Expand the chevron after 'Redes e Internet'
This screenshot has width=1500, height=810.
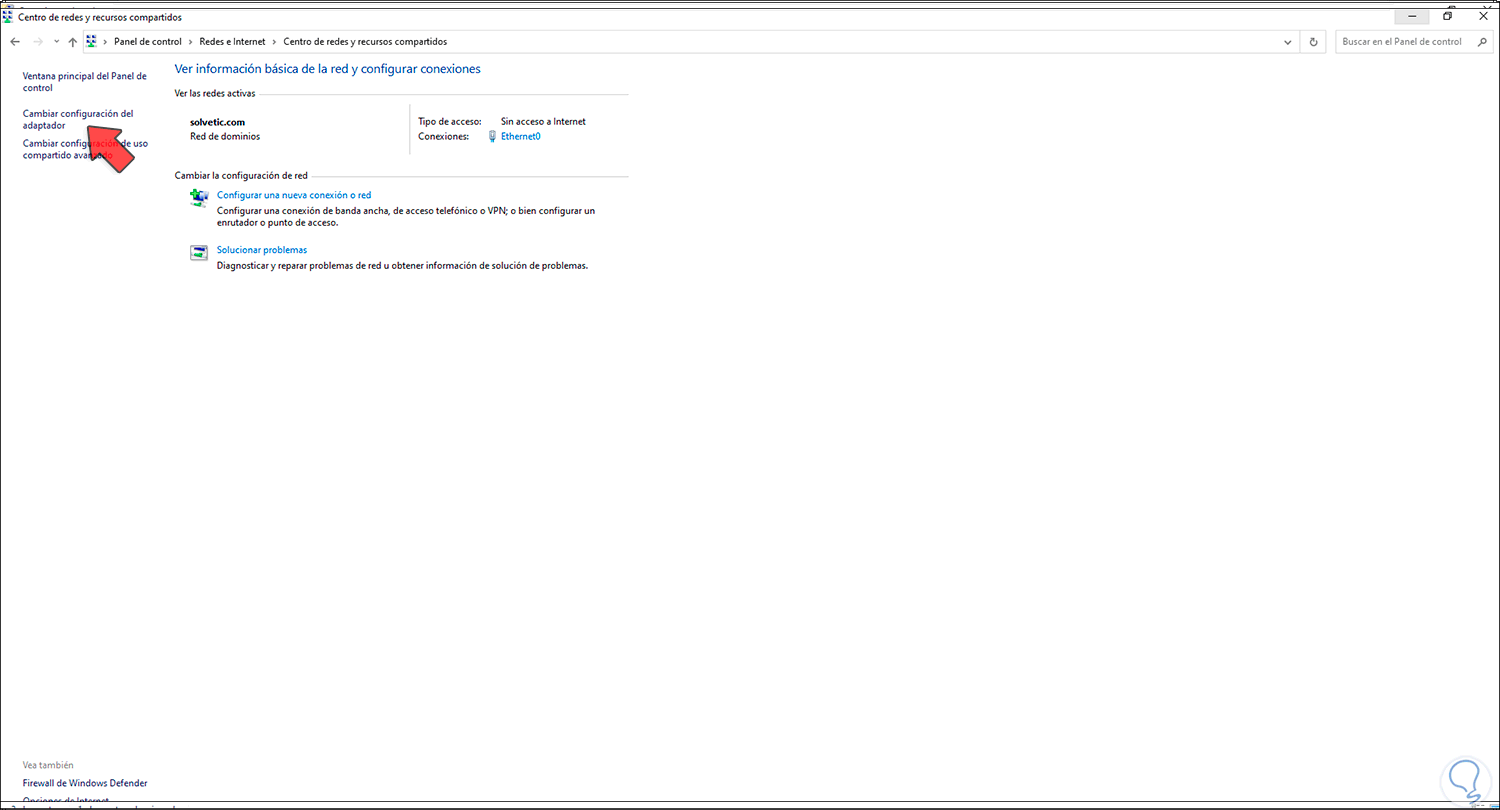pos(275,42)
